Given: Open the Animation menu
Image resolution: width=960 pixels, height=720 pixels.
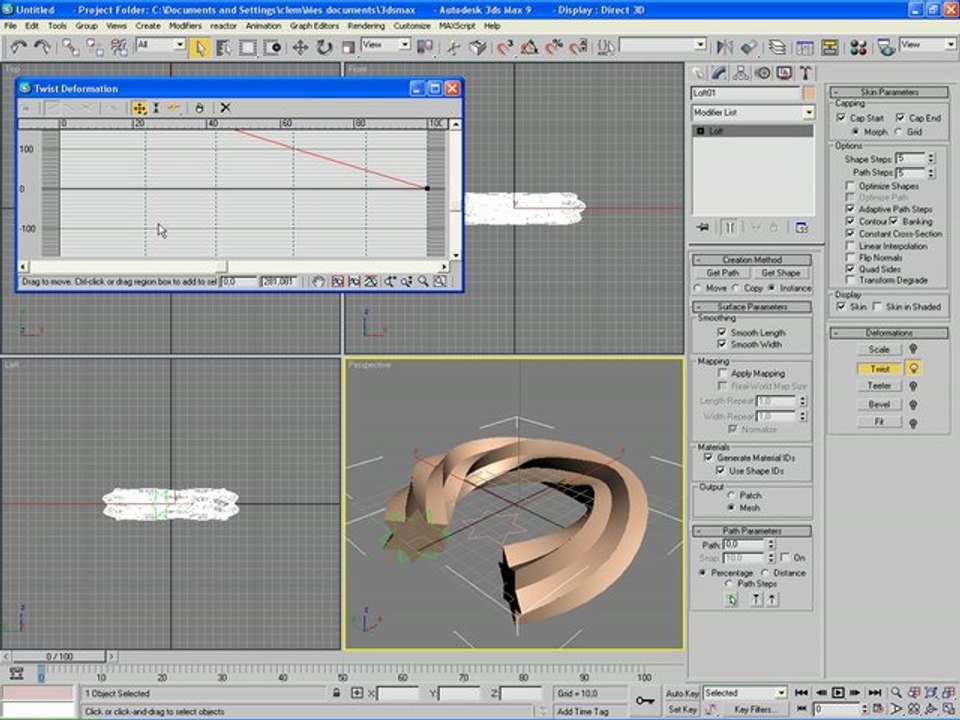Looking at the screenshot, I should click(263, 26).
